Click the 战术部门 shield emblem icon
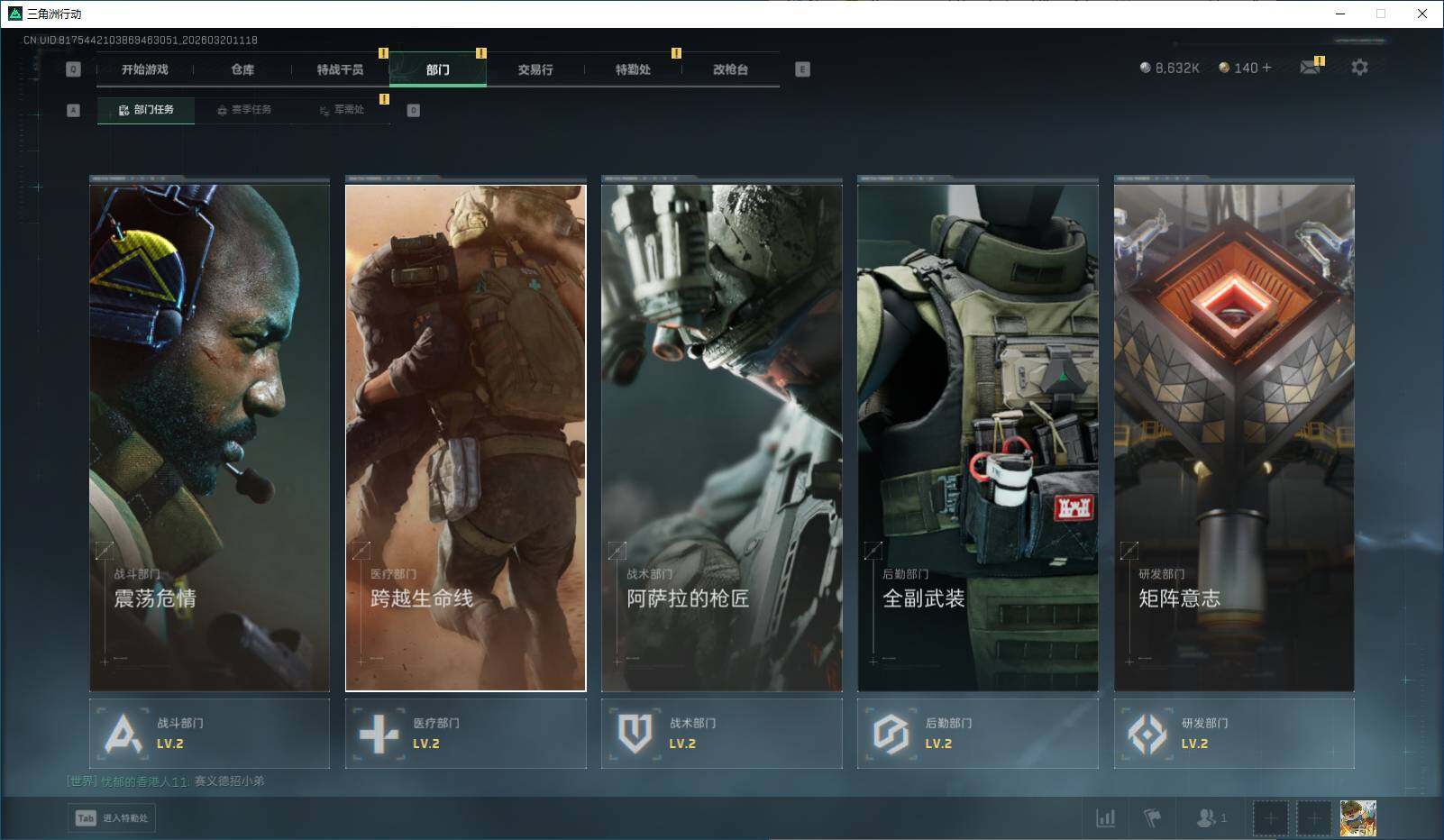 pyautogui.click(x=635, y=734)
